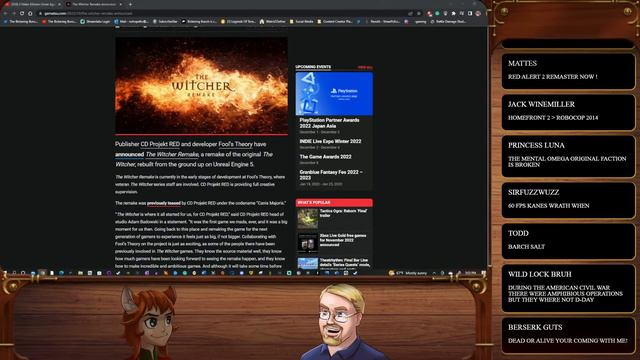Click the Tactics Ogre article thumbnail
Image resolution: width=640 pixels, height=360 pixels.
click(x=307, y=218)
